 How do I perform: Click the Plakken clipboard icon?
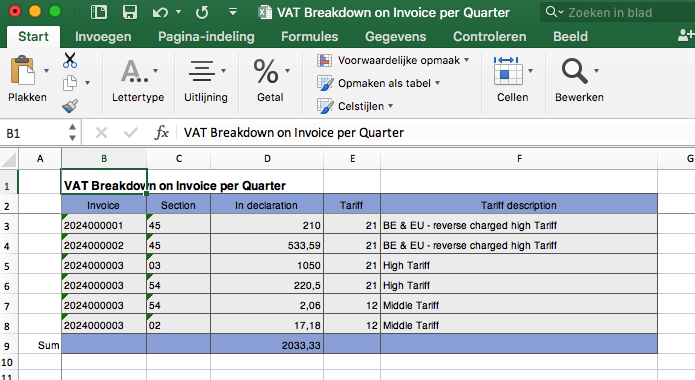(22, 71)
